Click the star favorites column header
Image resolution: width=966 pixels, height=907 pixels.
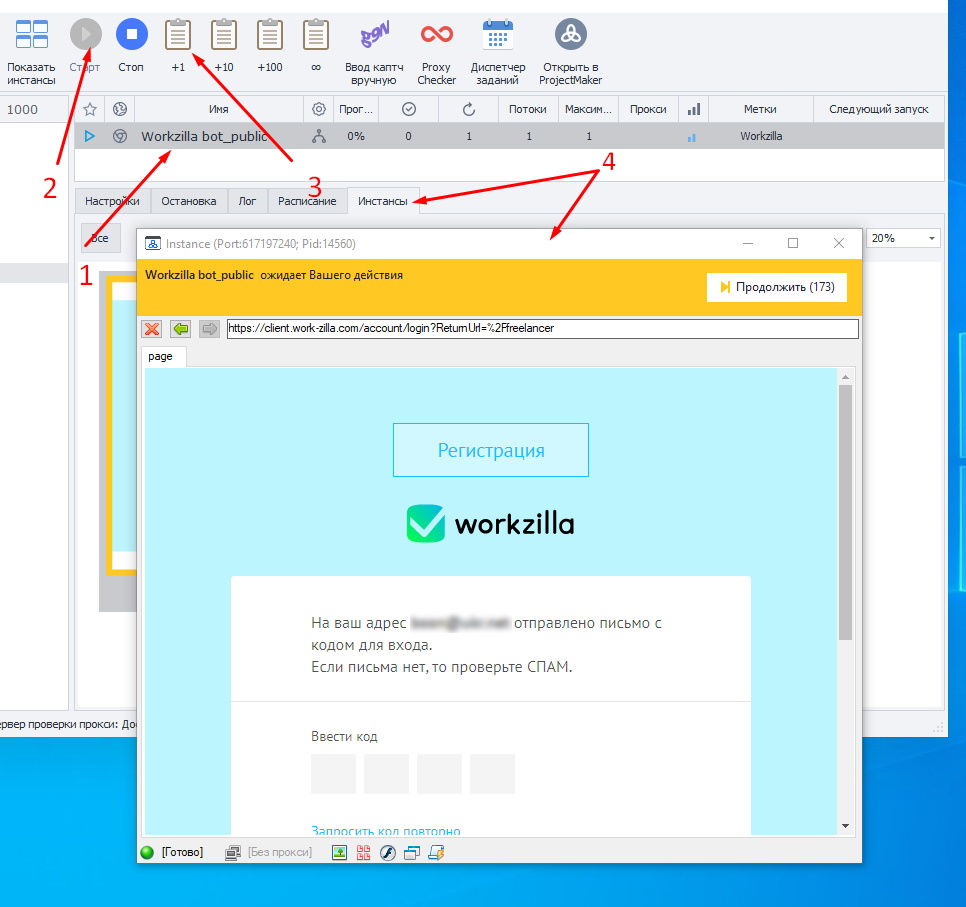pyautogui.click(x=90, y=109)
